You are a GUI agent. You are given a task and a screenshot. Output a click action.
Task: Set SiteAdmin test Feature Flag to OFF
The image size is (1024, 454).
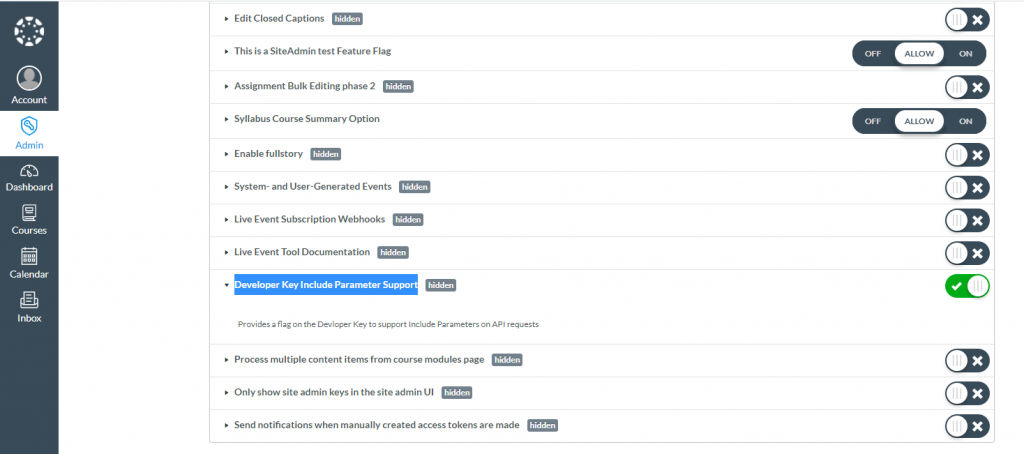coord(873,54)
